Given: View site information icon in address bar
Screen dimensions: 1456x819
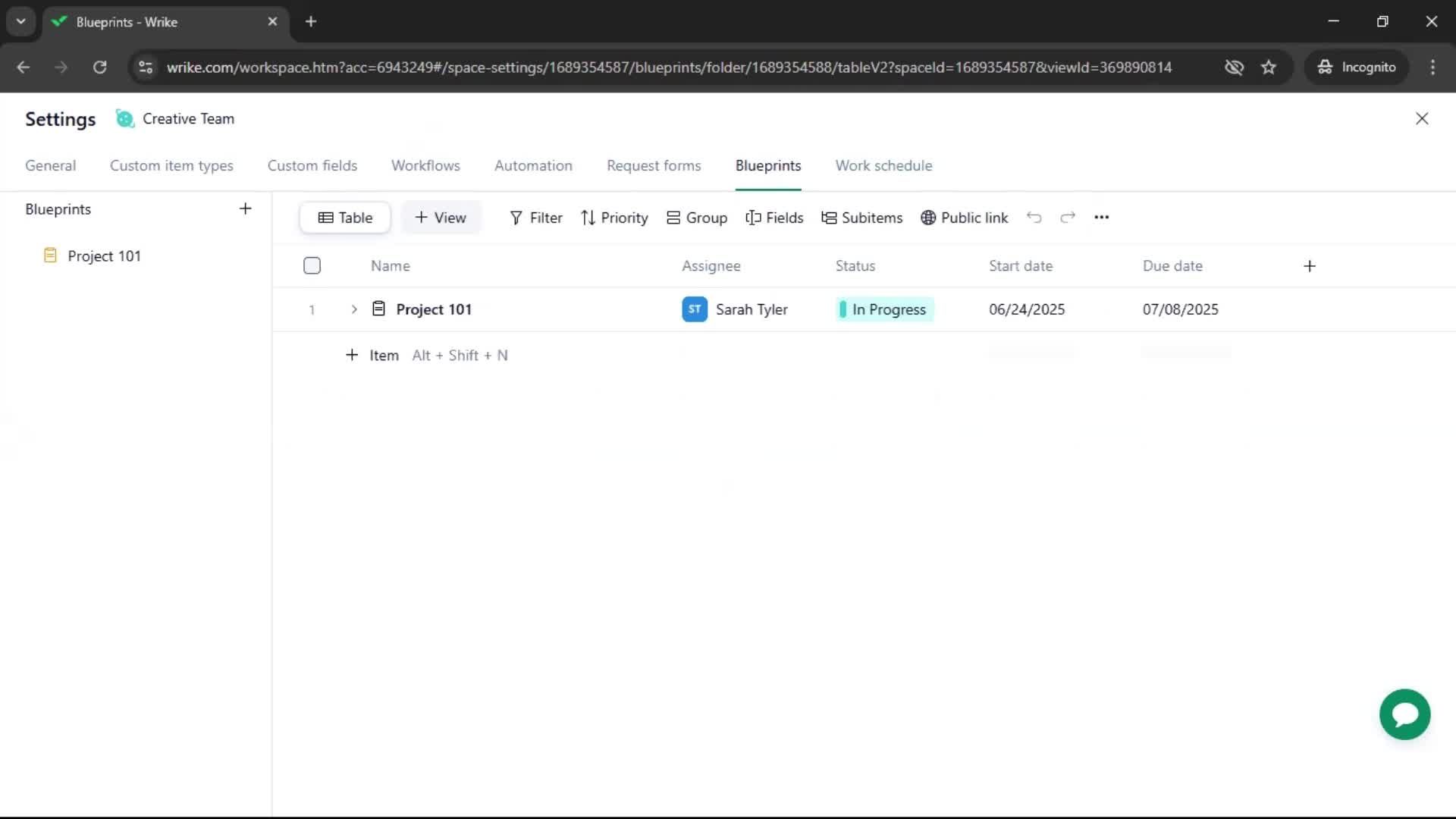Looking at the screenshot, I should [146, 67].
